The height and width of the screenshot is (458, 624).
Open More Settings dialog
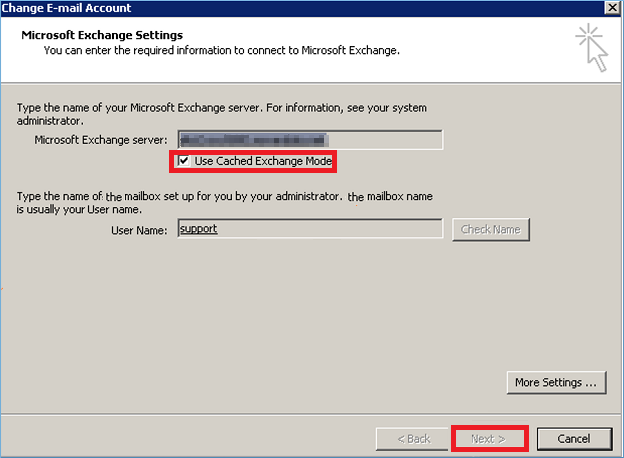tap(556, 383)
